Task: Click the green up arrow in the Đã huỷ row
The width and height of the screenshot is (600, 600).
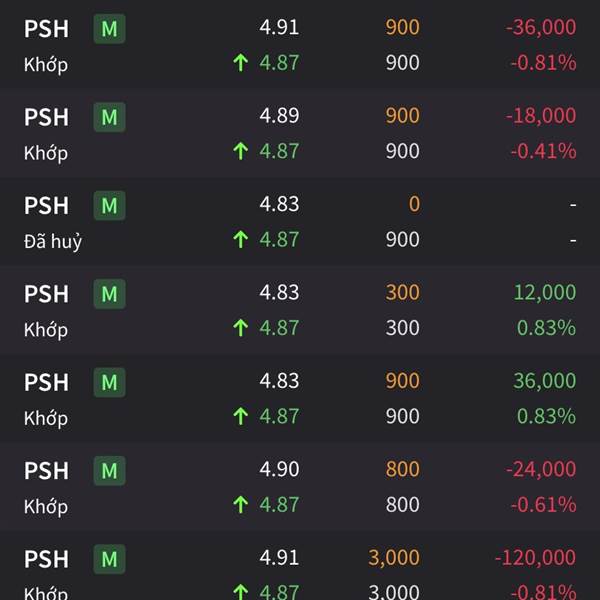Action: pyautogui.click(x=241, y=240)
